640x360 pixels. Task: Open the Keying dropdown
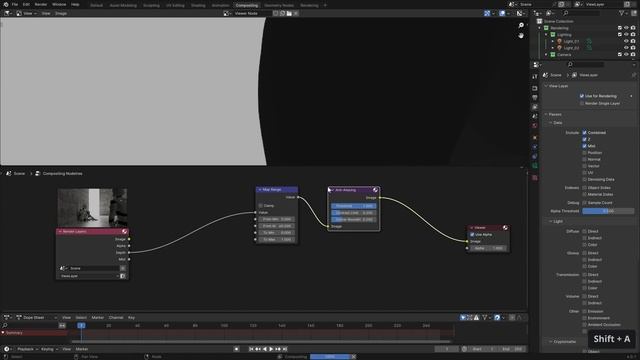coord(49,349)
